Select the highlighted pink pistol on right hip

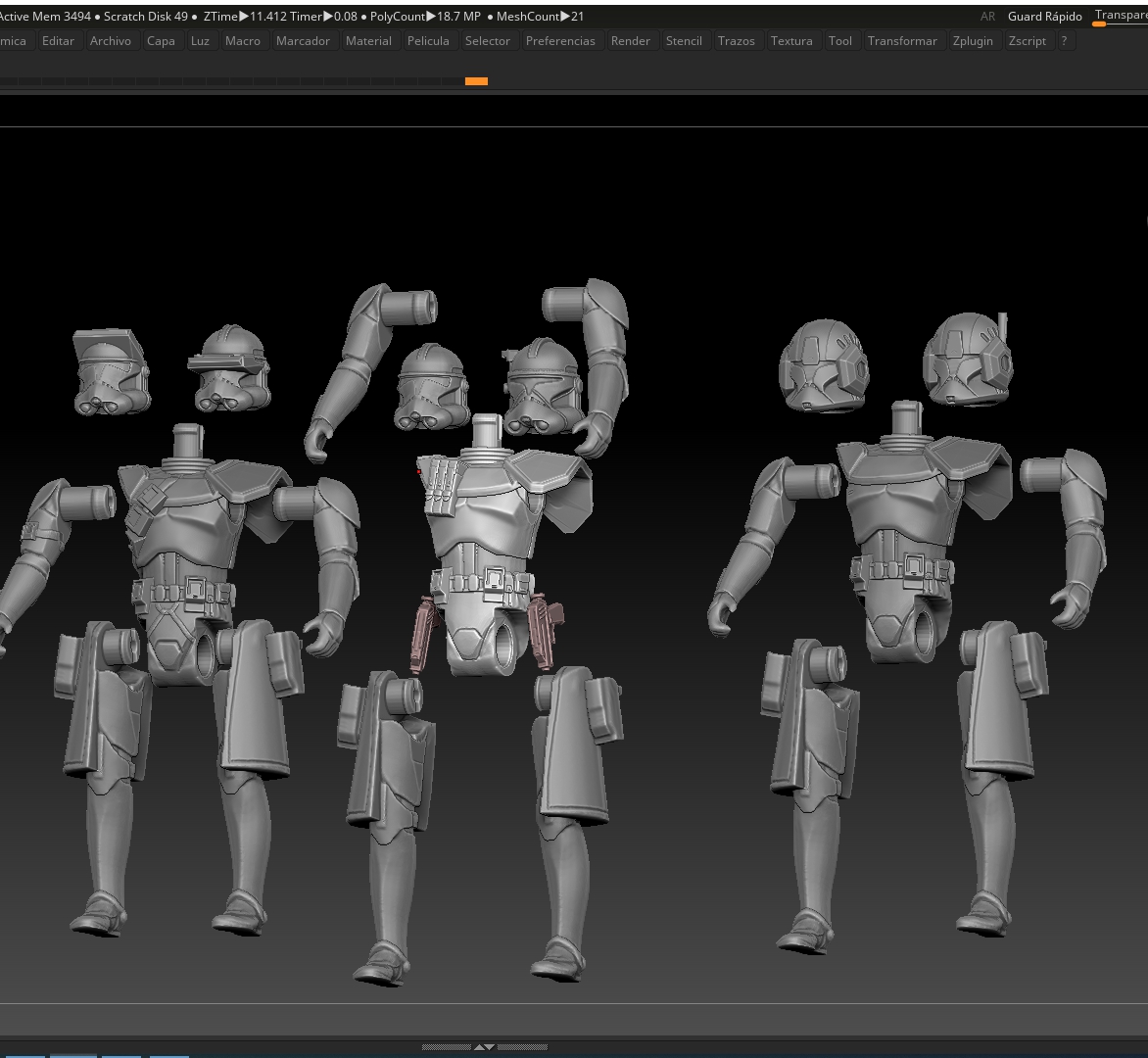click(544, 633)
